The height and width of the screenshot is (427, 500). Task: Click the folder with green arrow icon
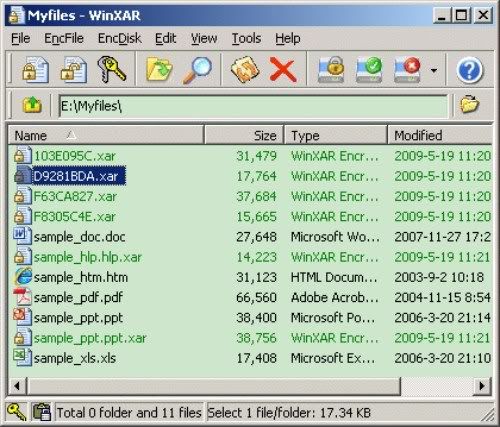coord(159,69)
